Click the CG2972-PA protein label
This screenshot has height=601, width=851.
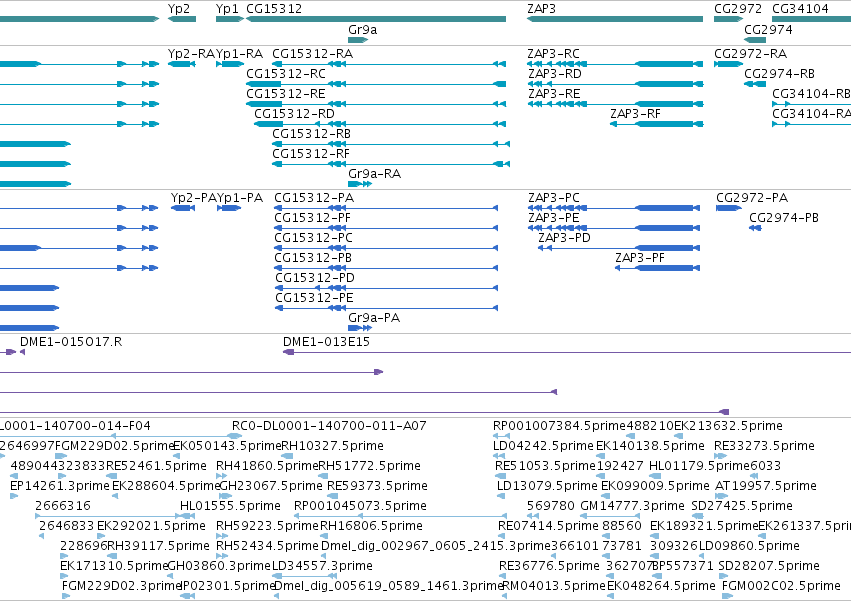point(752,198)
